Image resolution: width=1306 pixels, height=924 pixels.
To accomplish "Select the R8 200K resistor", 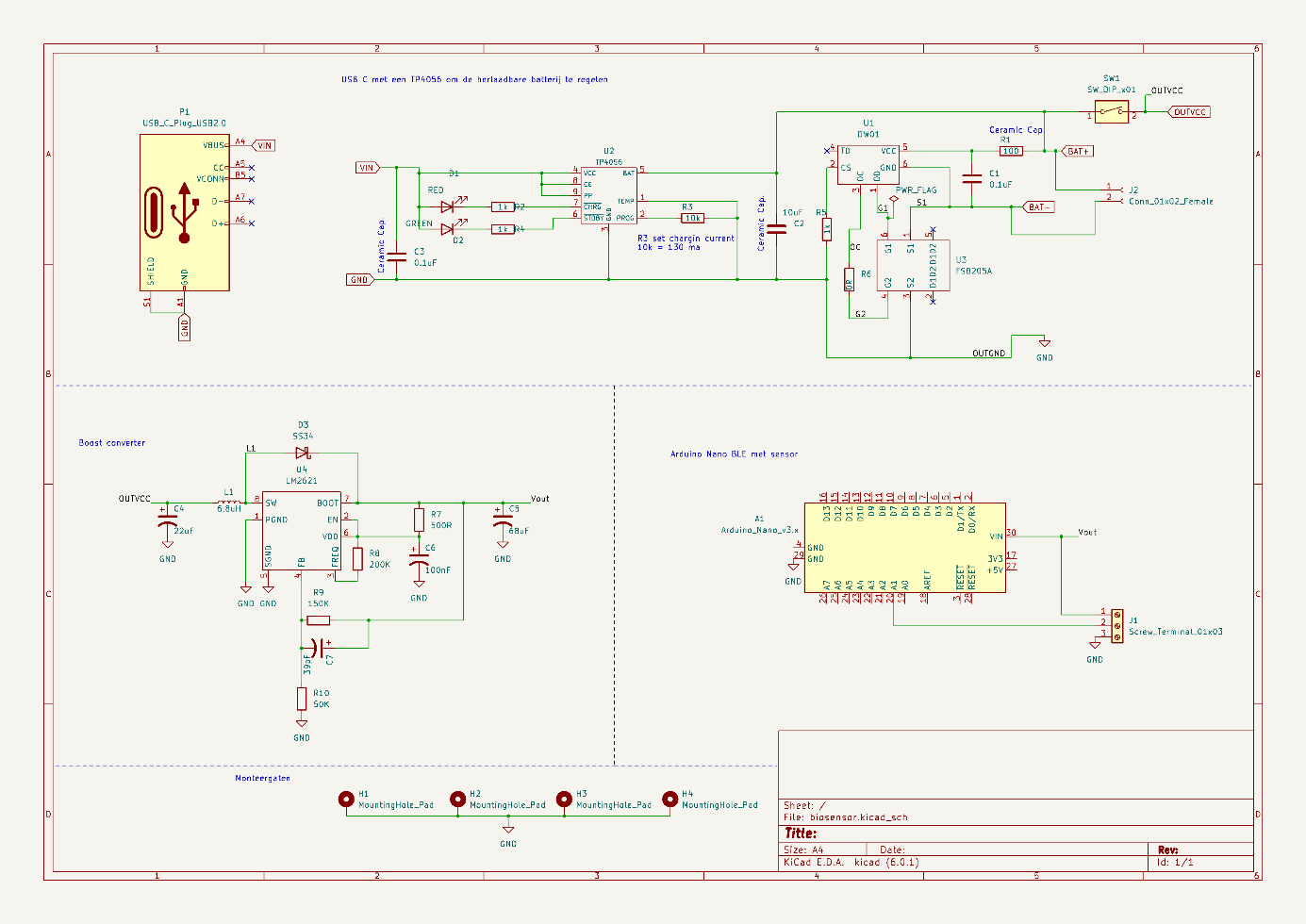I will click(x=358, y=559).
